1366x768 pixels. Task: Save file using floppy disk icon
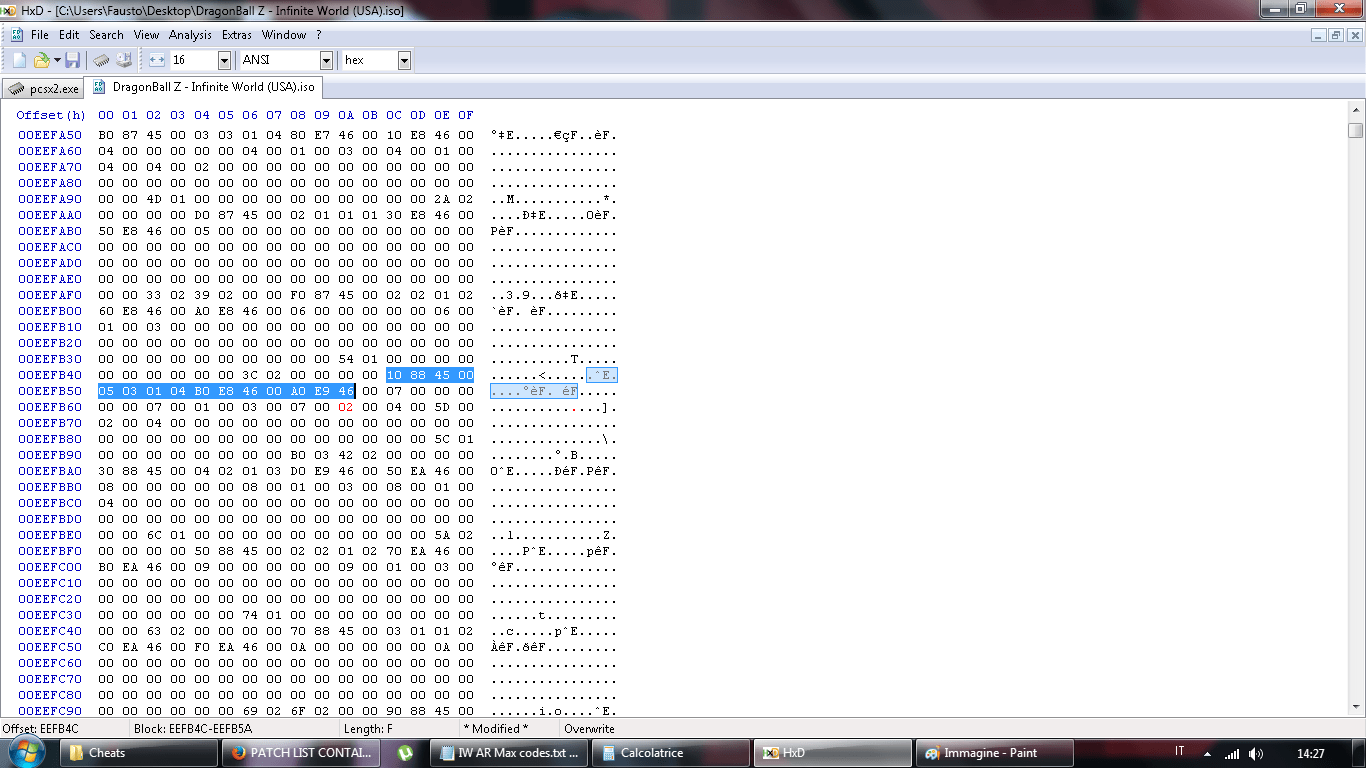point(73,60)
